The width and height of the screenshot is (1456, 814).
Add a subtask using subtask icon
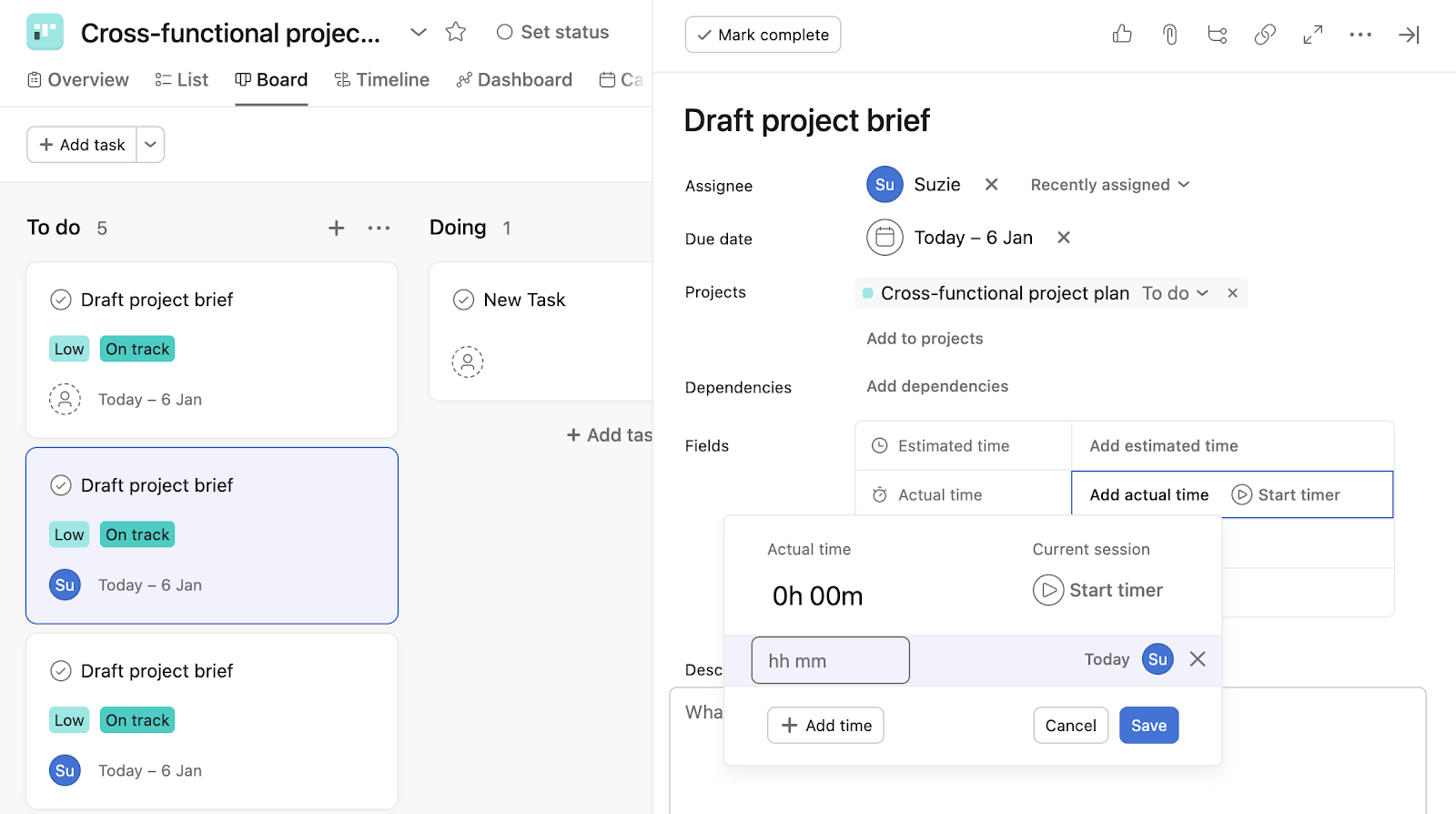coord(1218,35)
